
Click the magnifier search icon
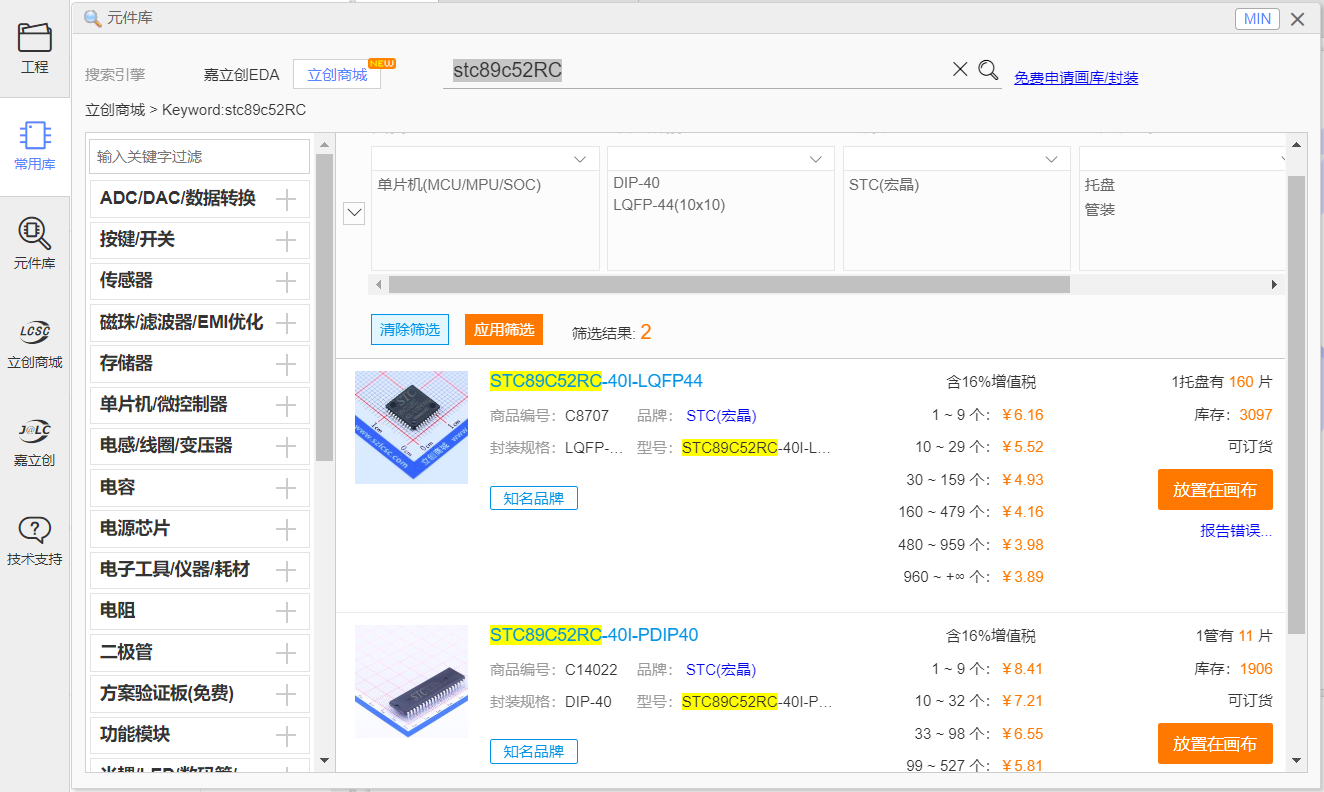pyautogui.click(x=988, y=69)
